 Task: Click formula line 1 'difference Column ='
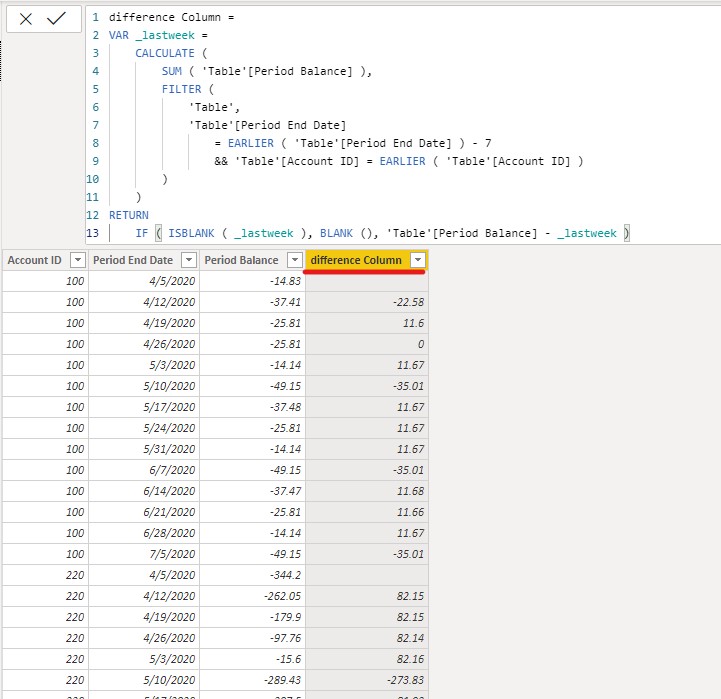point(172,17)
